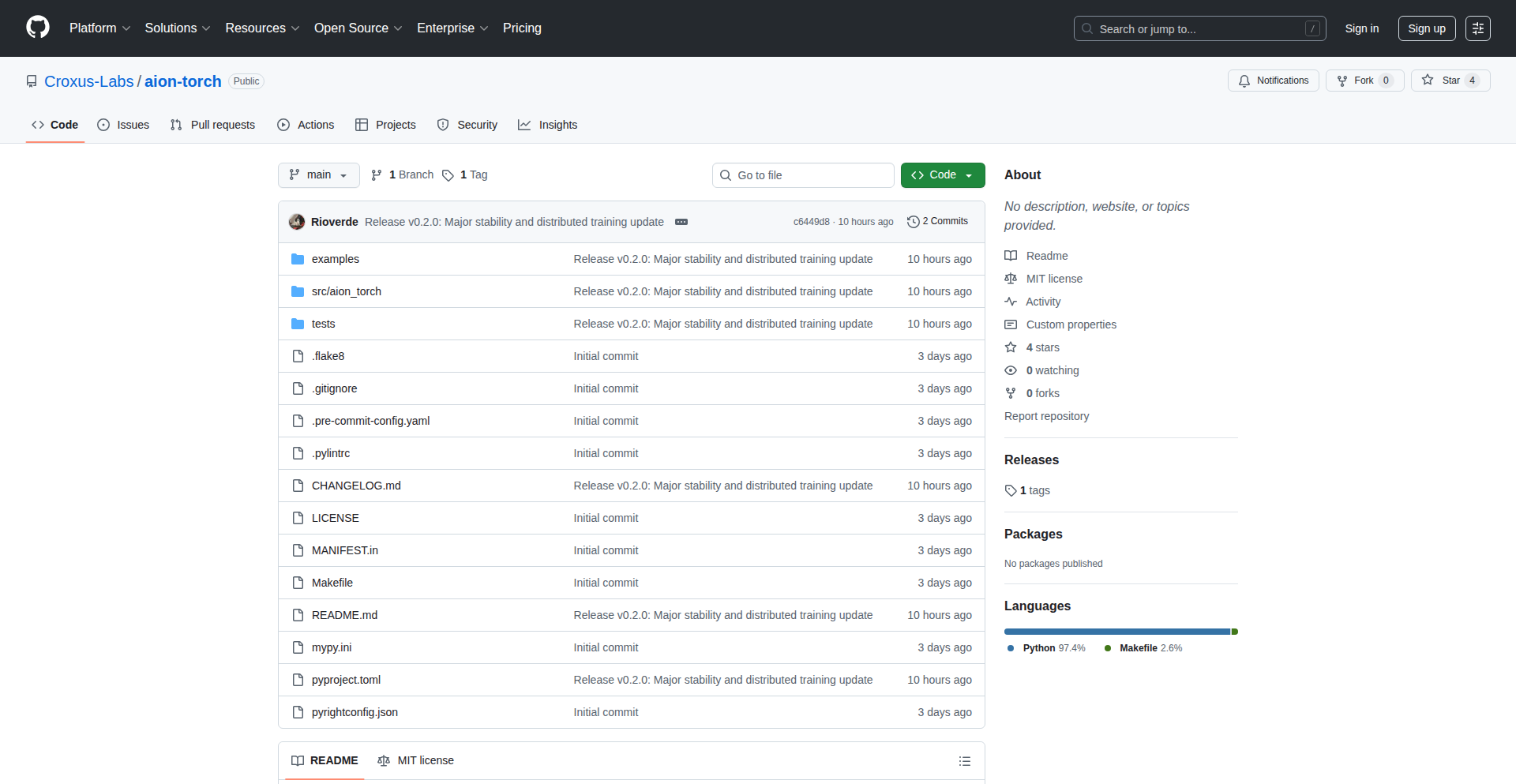Open the main branch dropdown
The height and width of the screenshot is (784, 1516).
tap(318, 175)
